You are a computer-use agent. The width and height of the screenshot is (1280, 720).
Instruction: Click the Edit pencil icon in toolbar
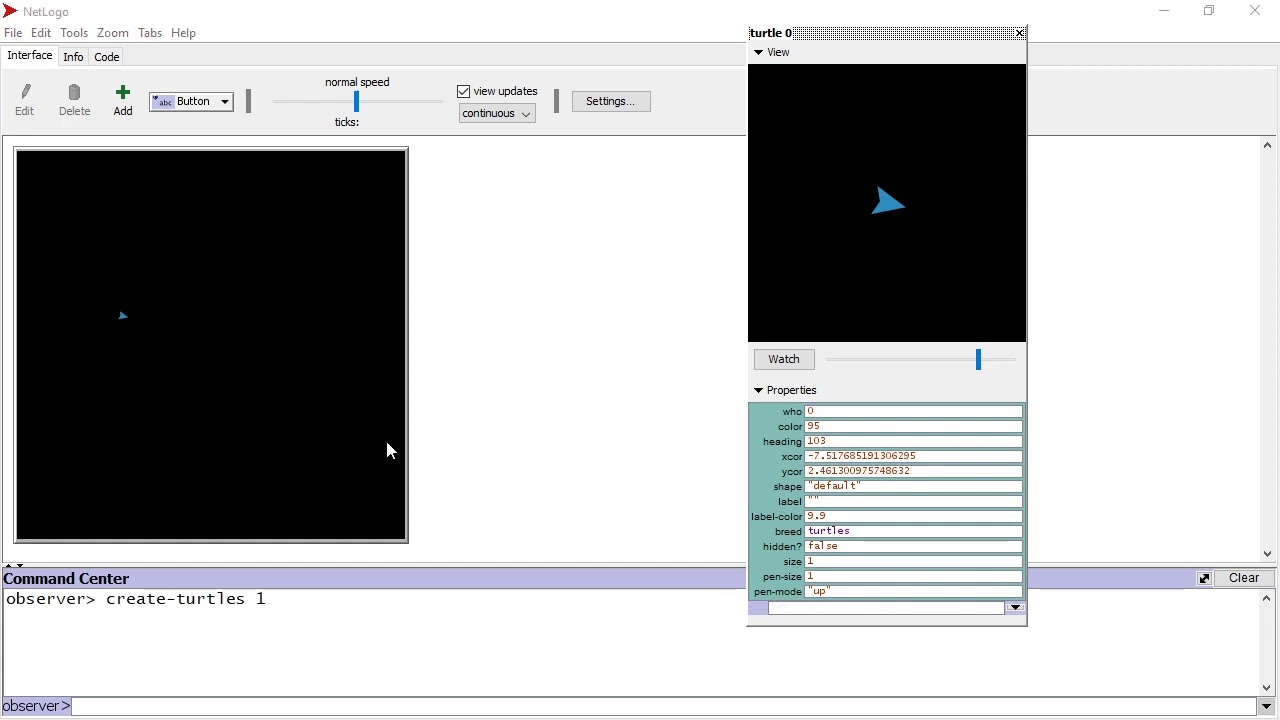click(x=25, y=93)
